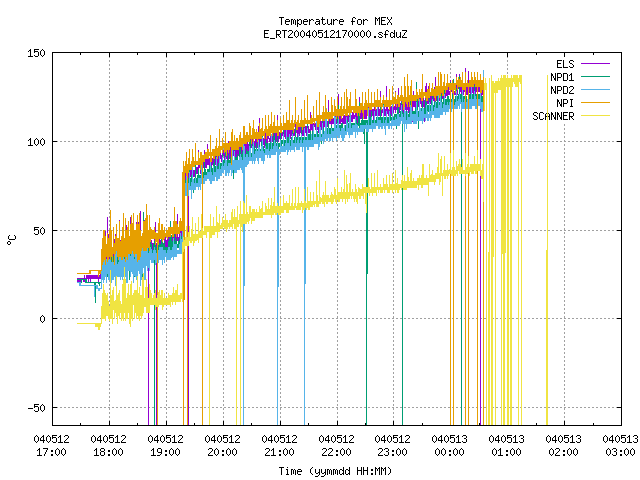Click the NPD2 legend label
Screen dimensions: 640x480
pyautogui.click(x=562, y=90)
